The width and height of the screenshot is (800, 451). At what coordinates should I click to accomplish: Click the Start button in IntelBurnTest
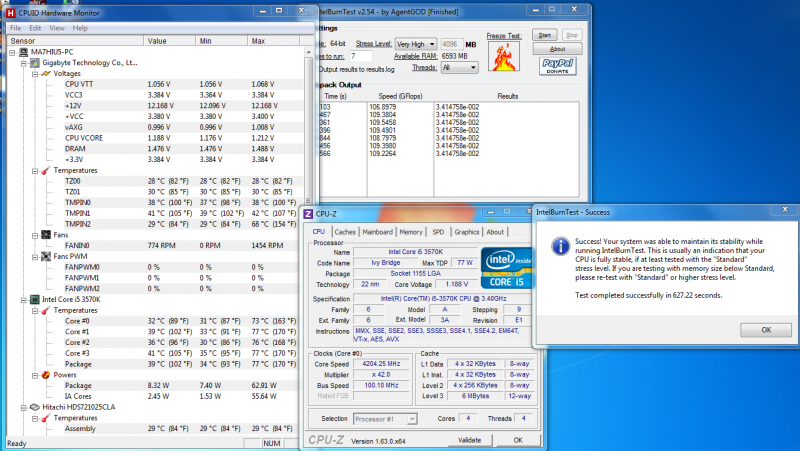coord(544,35)
